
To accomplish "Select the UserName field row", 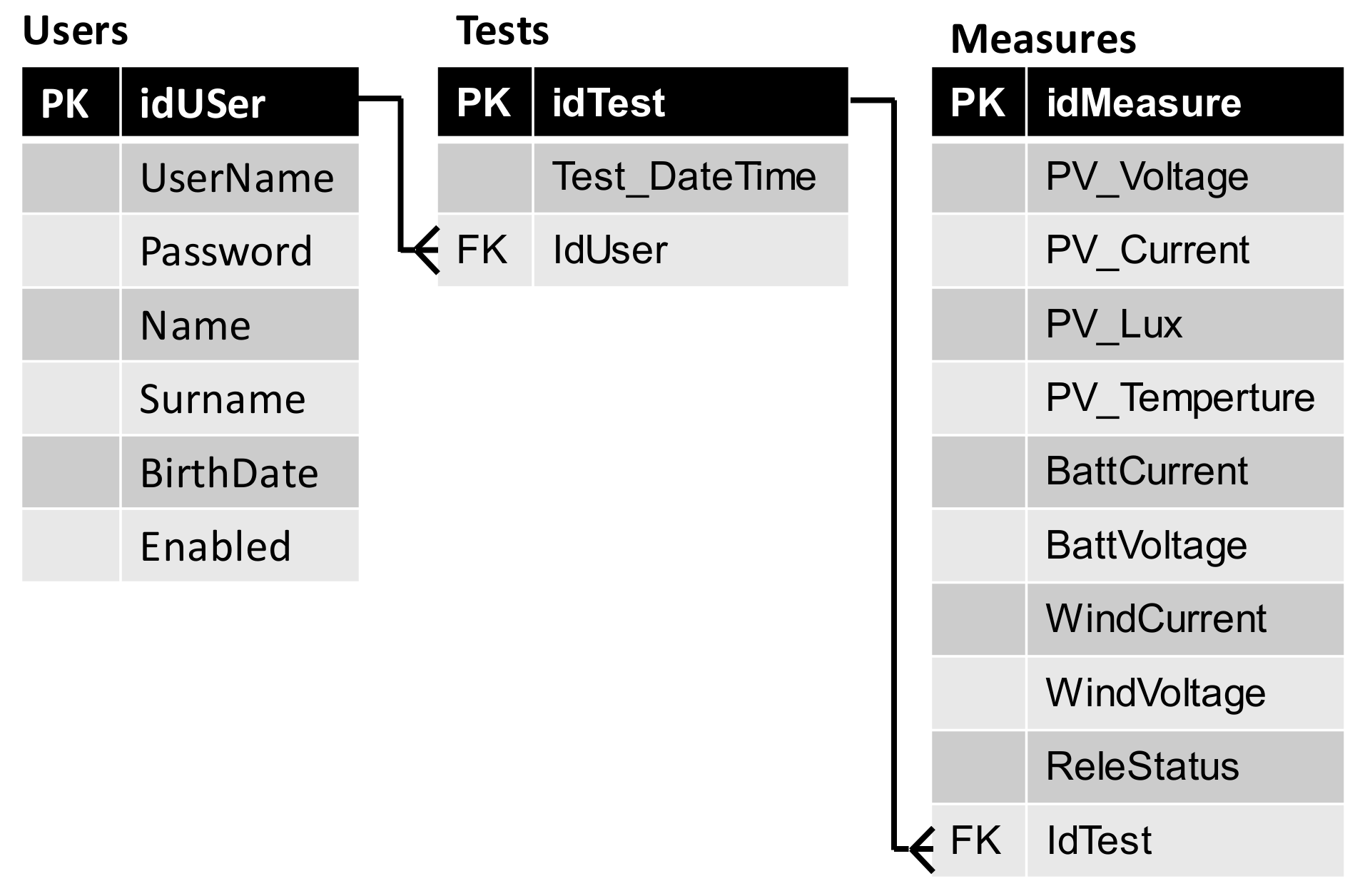I will (x=237, y=178).
